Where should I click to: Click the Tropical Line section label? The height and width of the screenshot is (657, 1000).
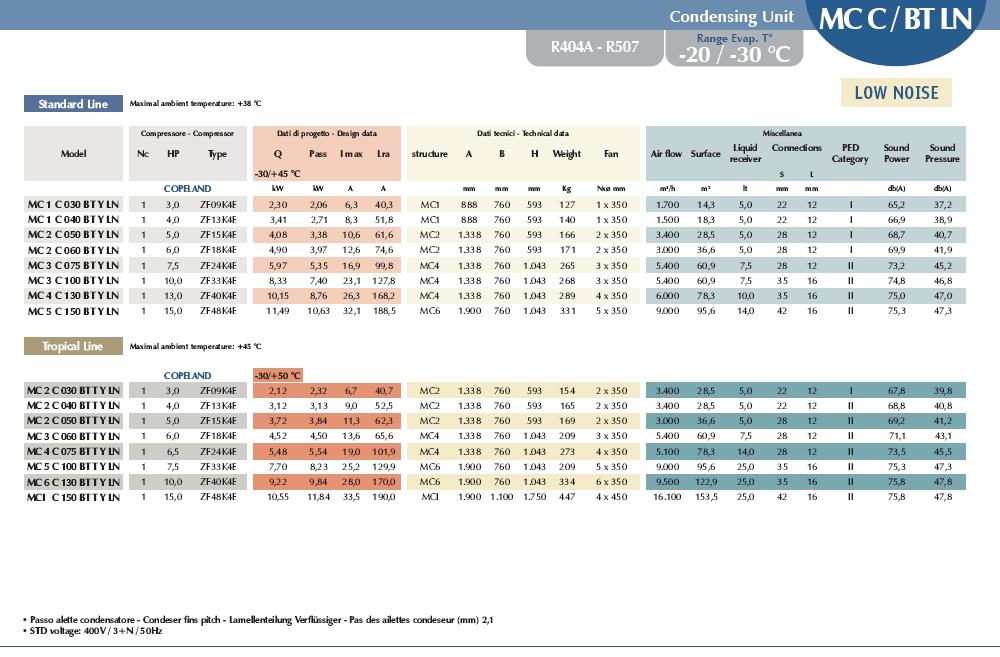[x=73, y=346]
